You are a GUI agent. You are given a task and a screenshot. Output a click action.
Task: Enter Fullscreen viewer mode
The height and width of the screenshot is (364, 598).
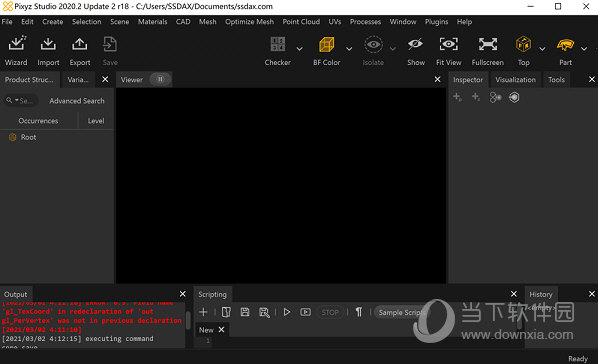click(x=488, y=44)
